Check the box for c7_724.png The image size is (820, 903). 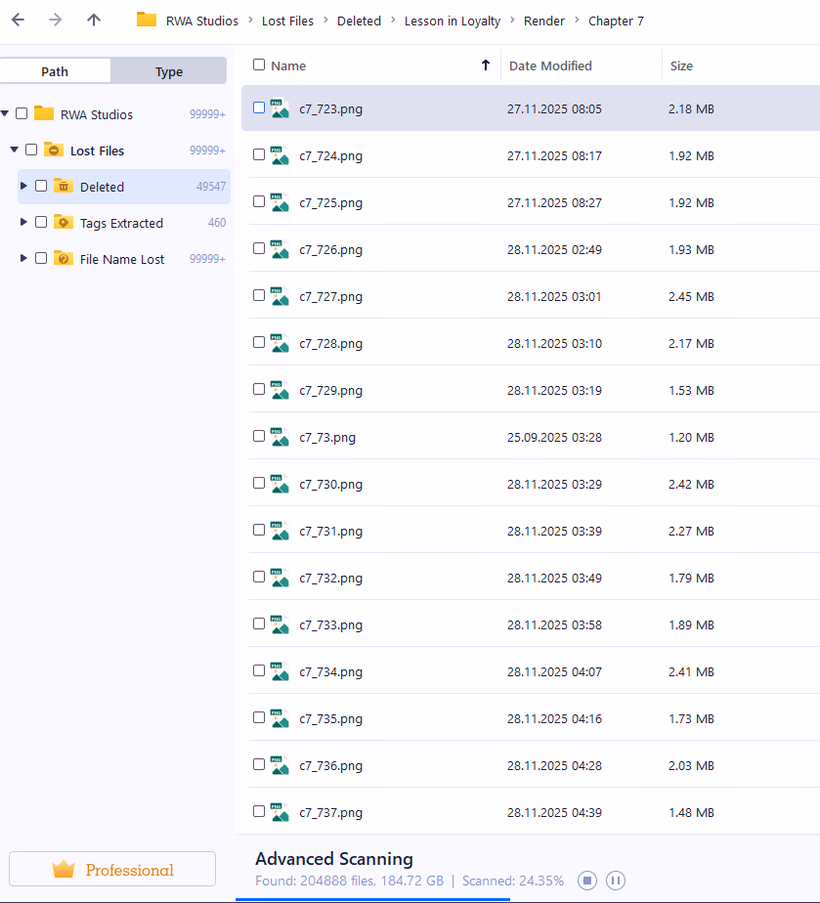259,155
